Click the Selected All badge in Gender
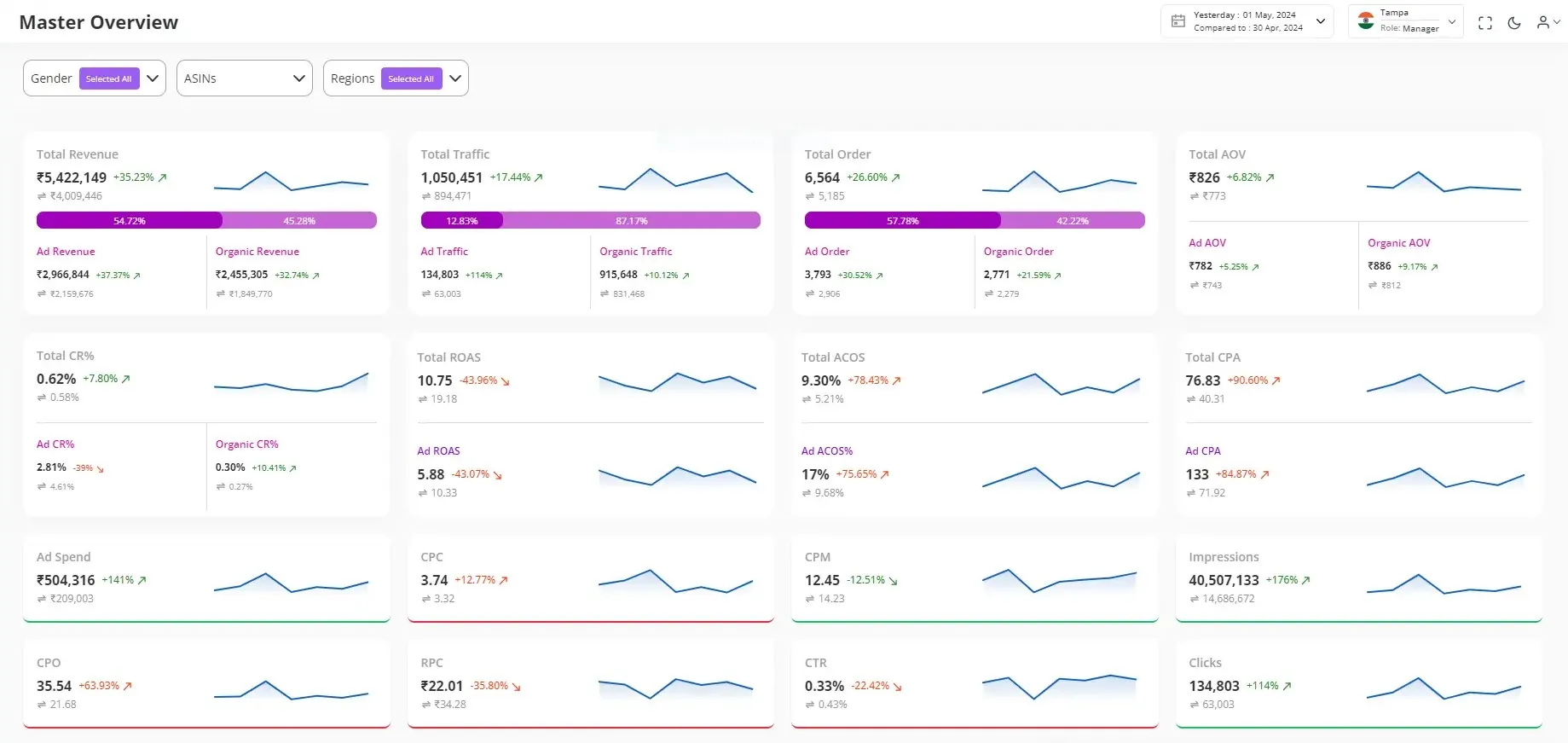 (109, 78)
